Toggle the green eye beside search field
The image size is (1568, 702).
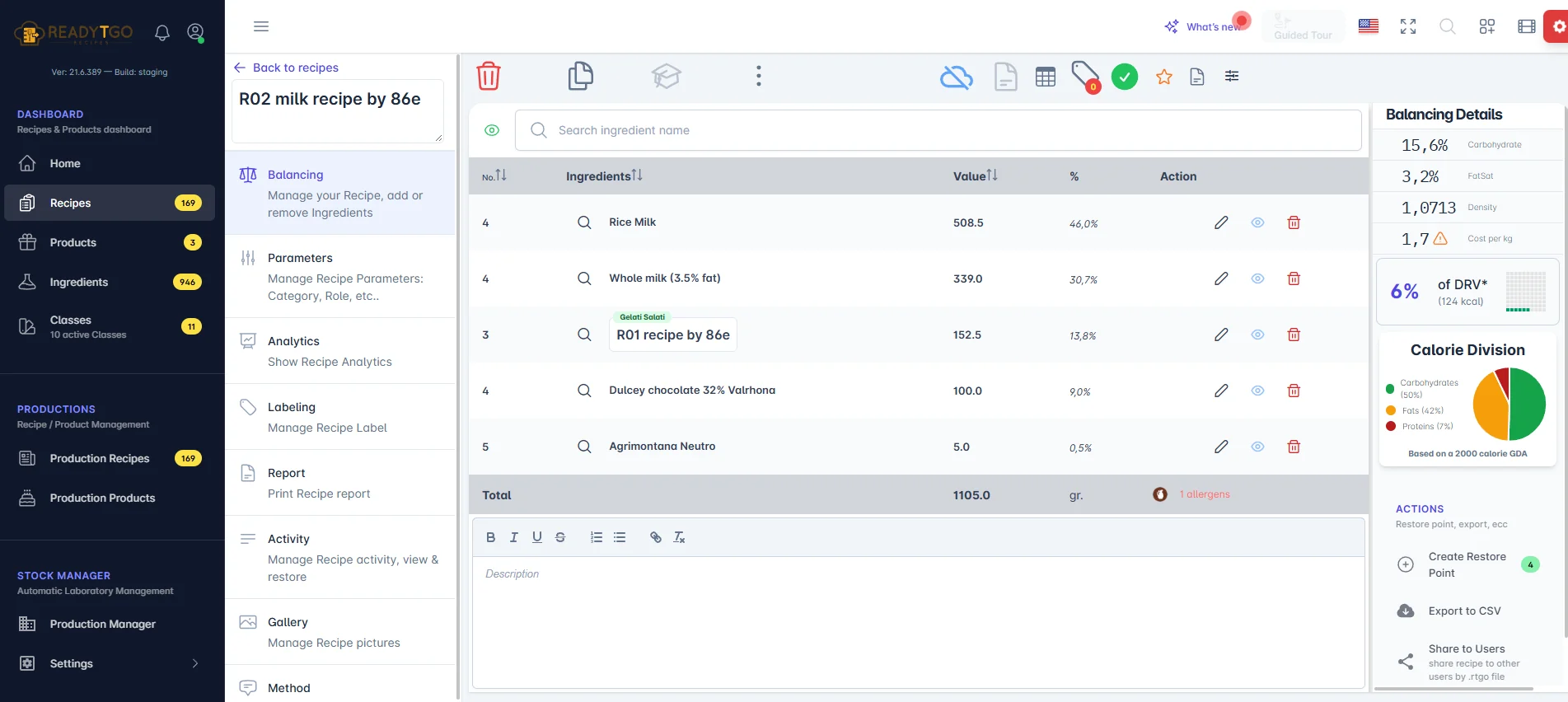(x=492, y=130)
